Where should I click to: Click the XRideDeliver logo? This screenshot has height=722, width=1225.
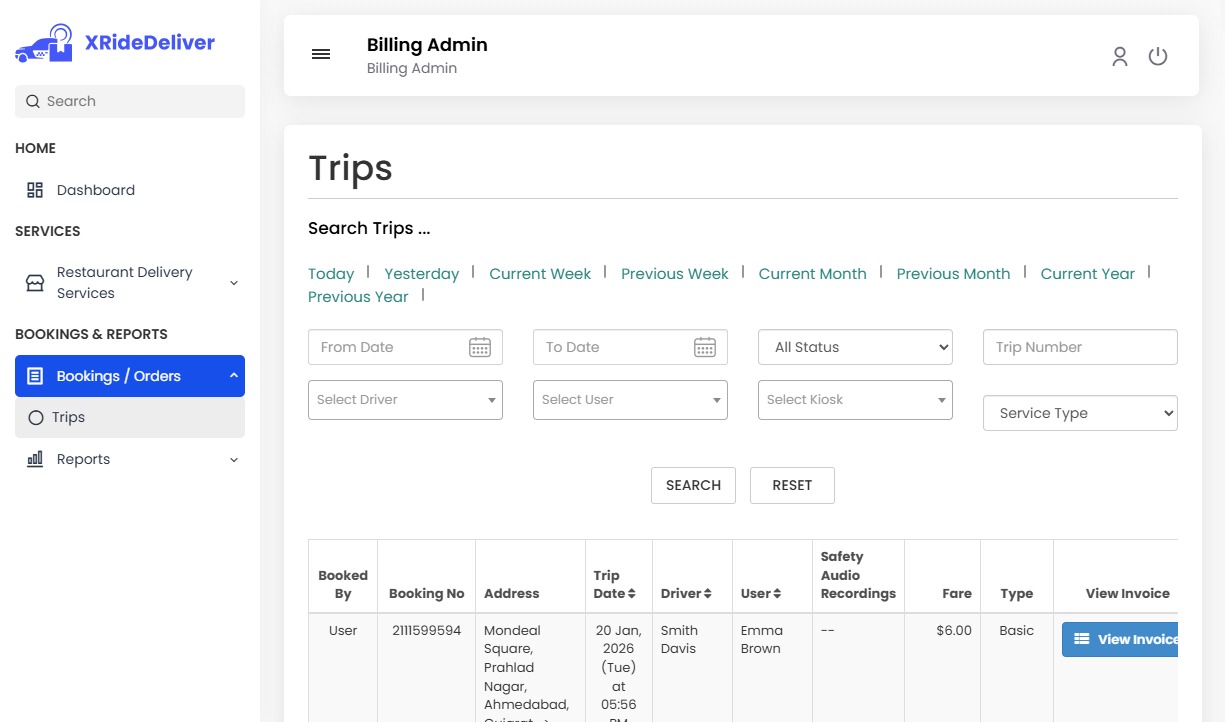(115, 43)
